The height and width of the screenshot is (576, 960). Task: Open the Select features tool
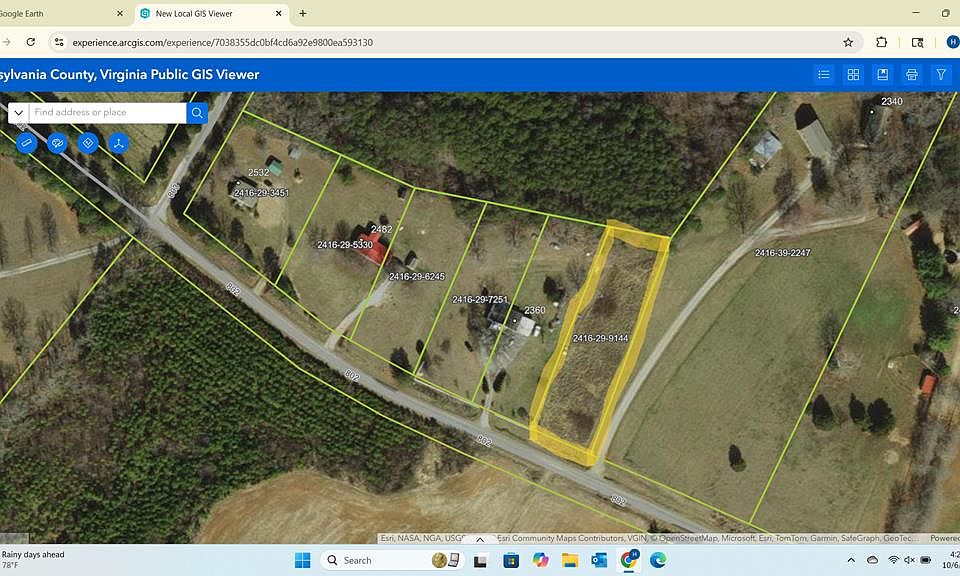[88, 143]
